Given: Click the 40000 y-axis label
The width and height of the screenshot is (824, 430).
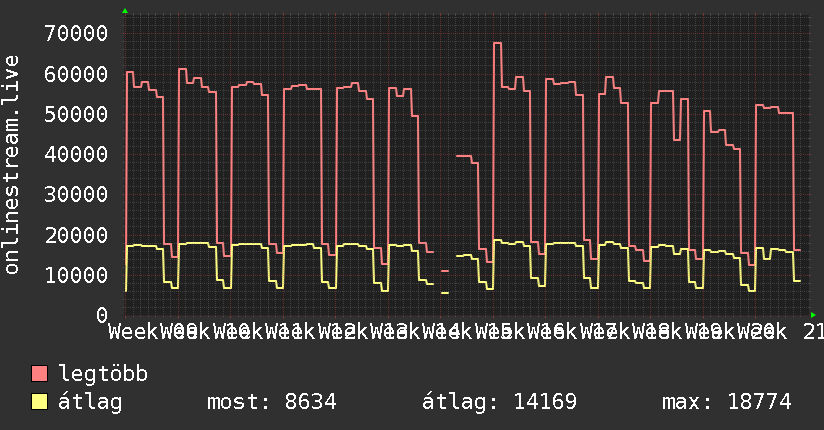Looking at the screenshot, I should 76,154.
